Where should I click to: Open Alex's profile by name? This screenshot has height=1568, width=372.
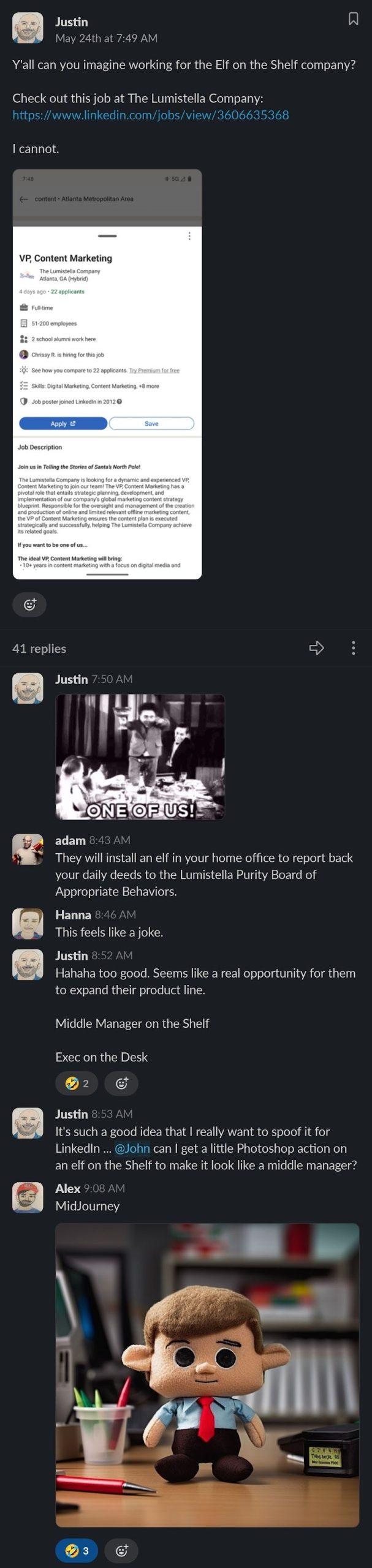tap(67, 1188)
